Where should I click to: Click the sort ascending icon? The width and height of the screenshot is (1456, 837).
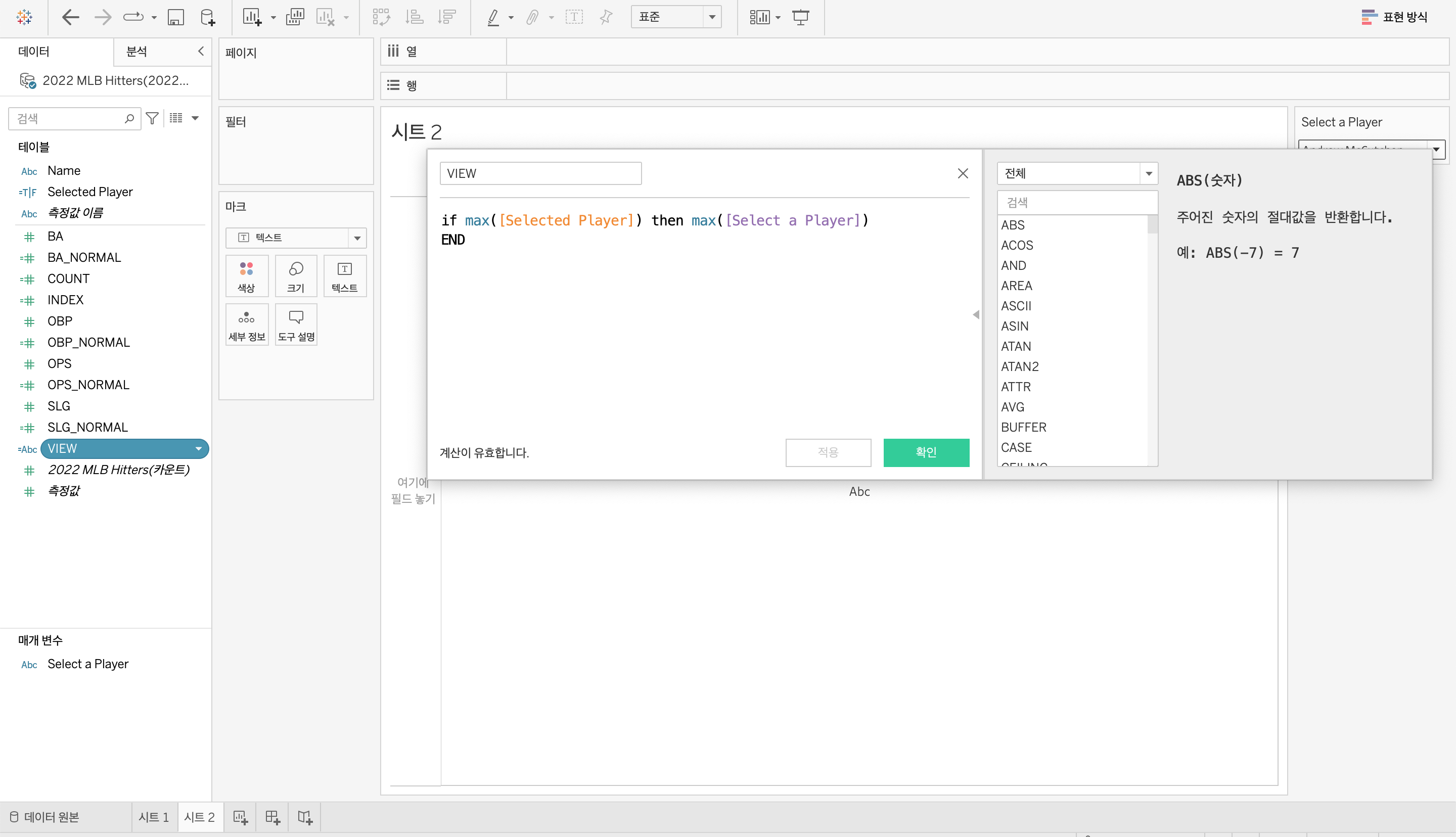click(414, 17)
